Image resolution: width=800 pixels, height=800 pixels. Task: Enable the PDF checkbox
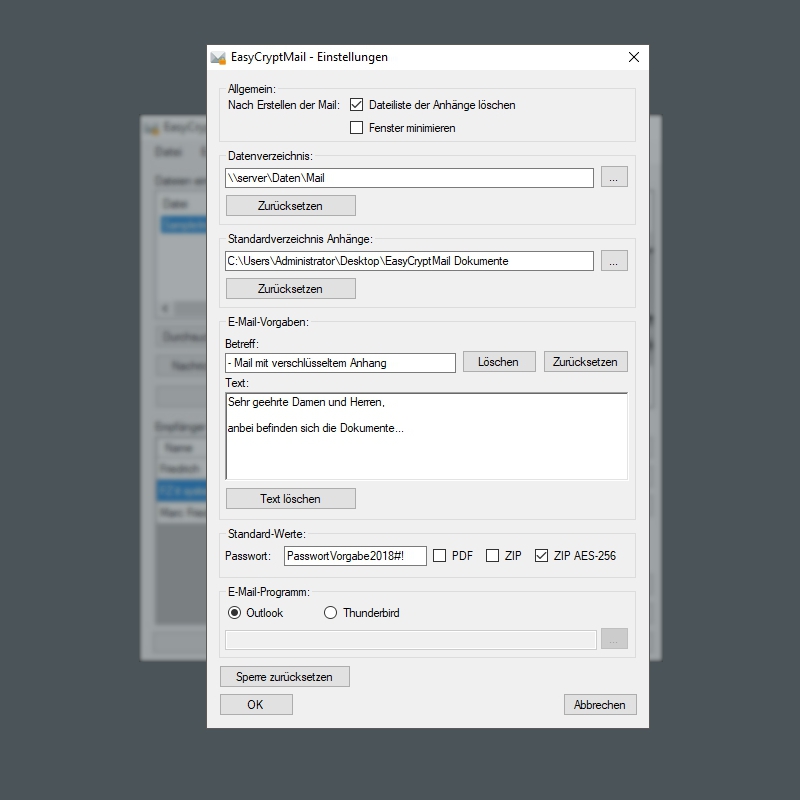tap(440, 556)
